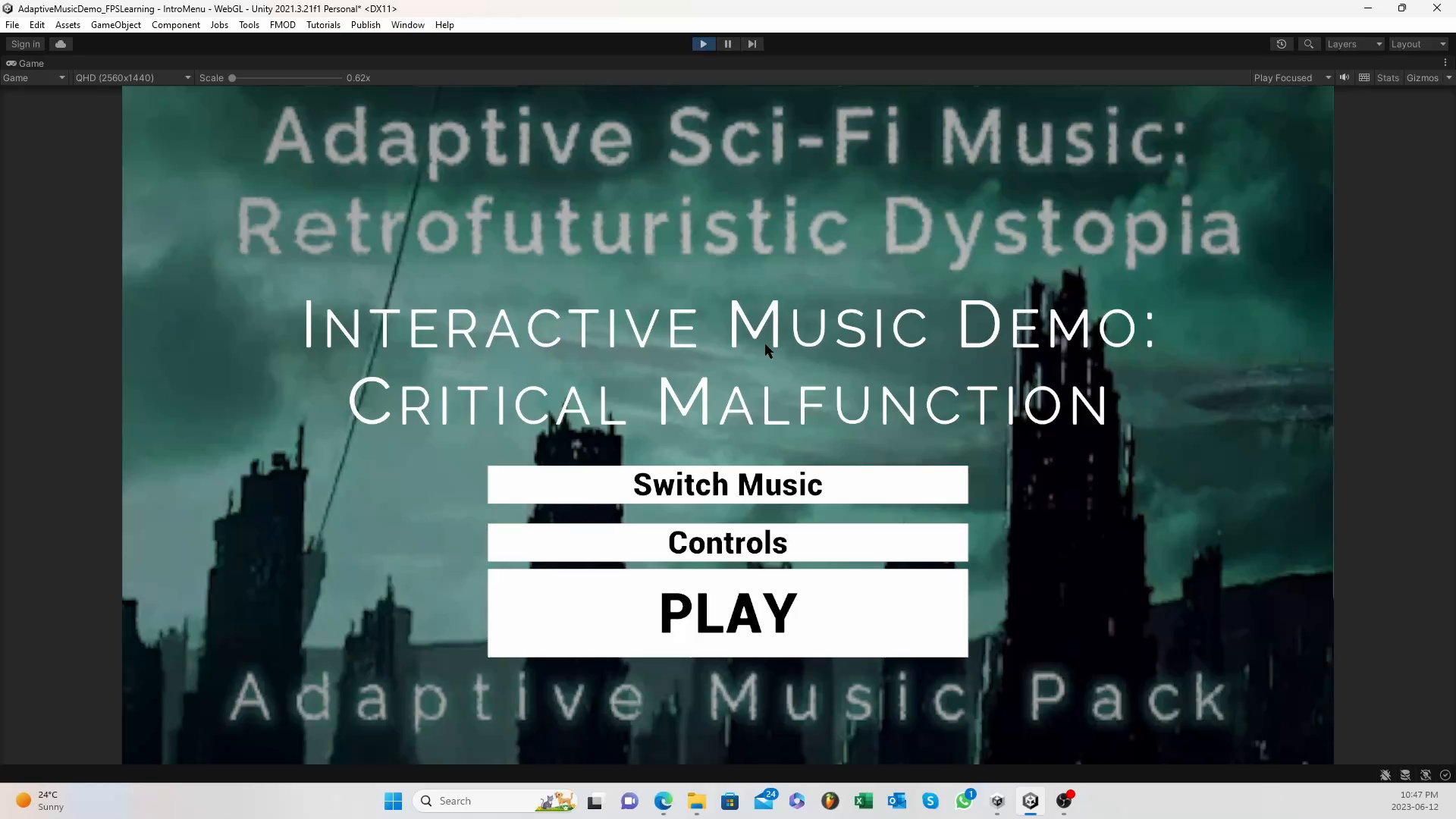
Task: Open the weather widget showing 24°C Sunny
Action: (x=39, y=801)
